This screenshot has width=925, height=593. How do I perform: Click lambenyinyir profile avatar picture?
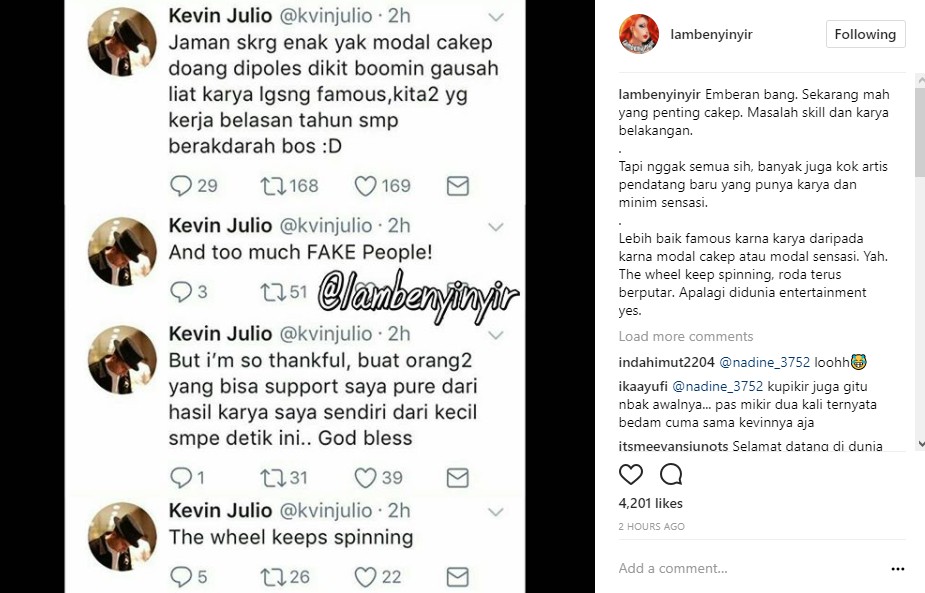pos(638,34)
